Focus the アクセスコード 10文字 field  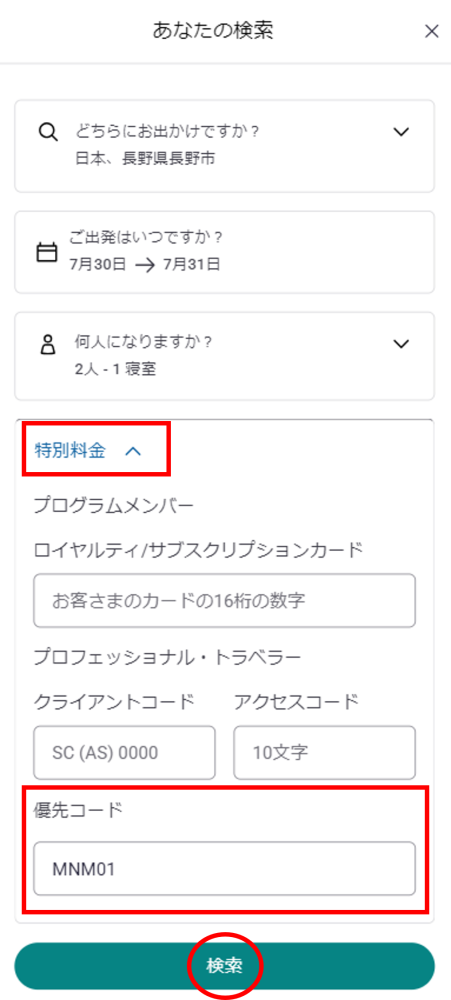(325, 752)
